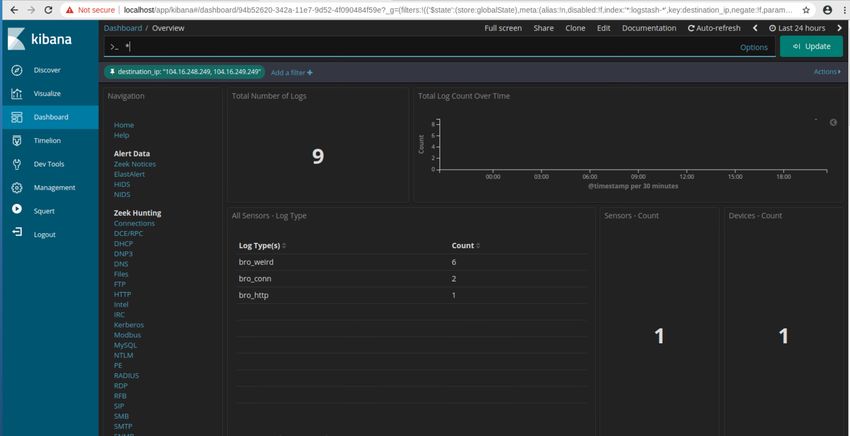Image resolution: width=850 pixels, height=436 pixels.
Task: Open HIDS navigation link
Action: pos(122,184)
